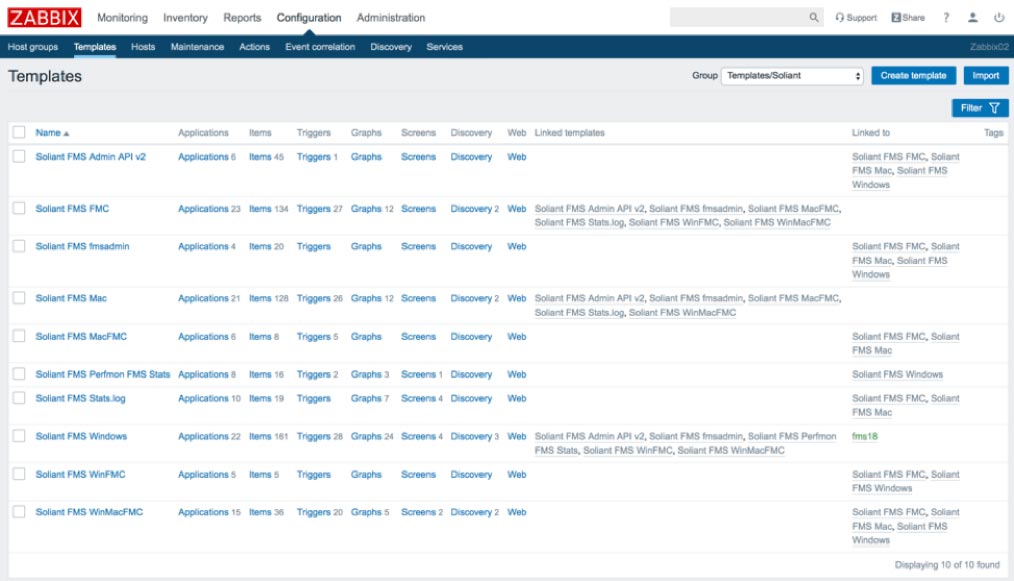
Task: Click the Zabbix logo
Action: (45, 17)
